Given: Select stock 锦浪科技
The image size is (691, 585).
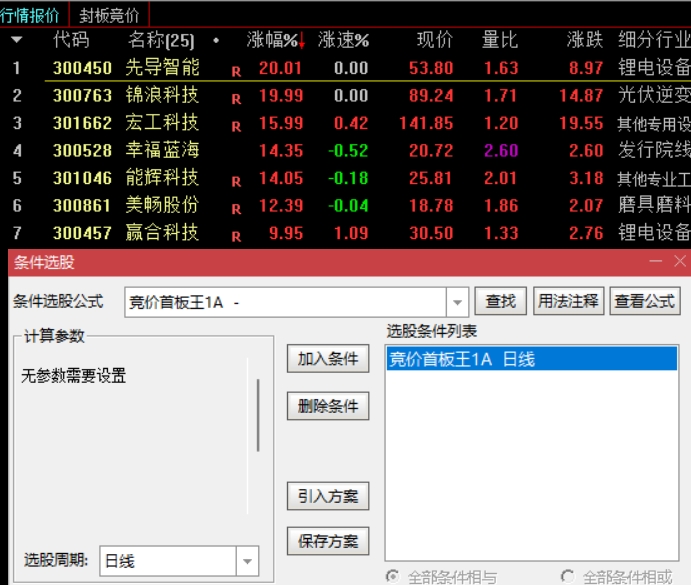Looking at the screenshot, I should tap(162, 95).
